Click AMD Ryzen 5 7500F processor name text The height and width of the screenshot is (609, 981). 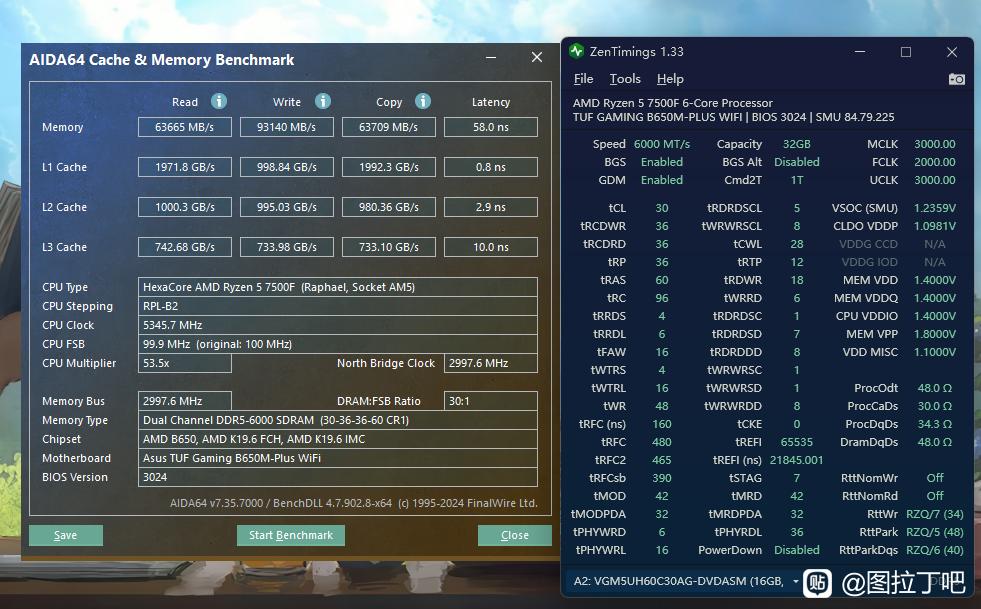(x=673, y=103)
